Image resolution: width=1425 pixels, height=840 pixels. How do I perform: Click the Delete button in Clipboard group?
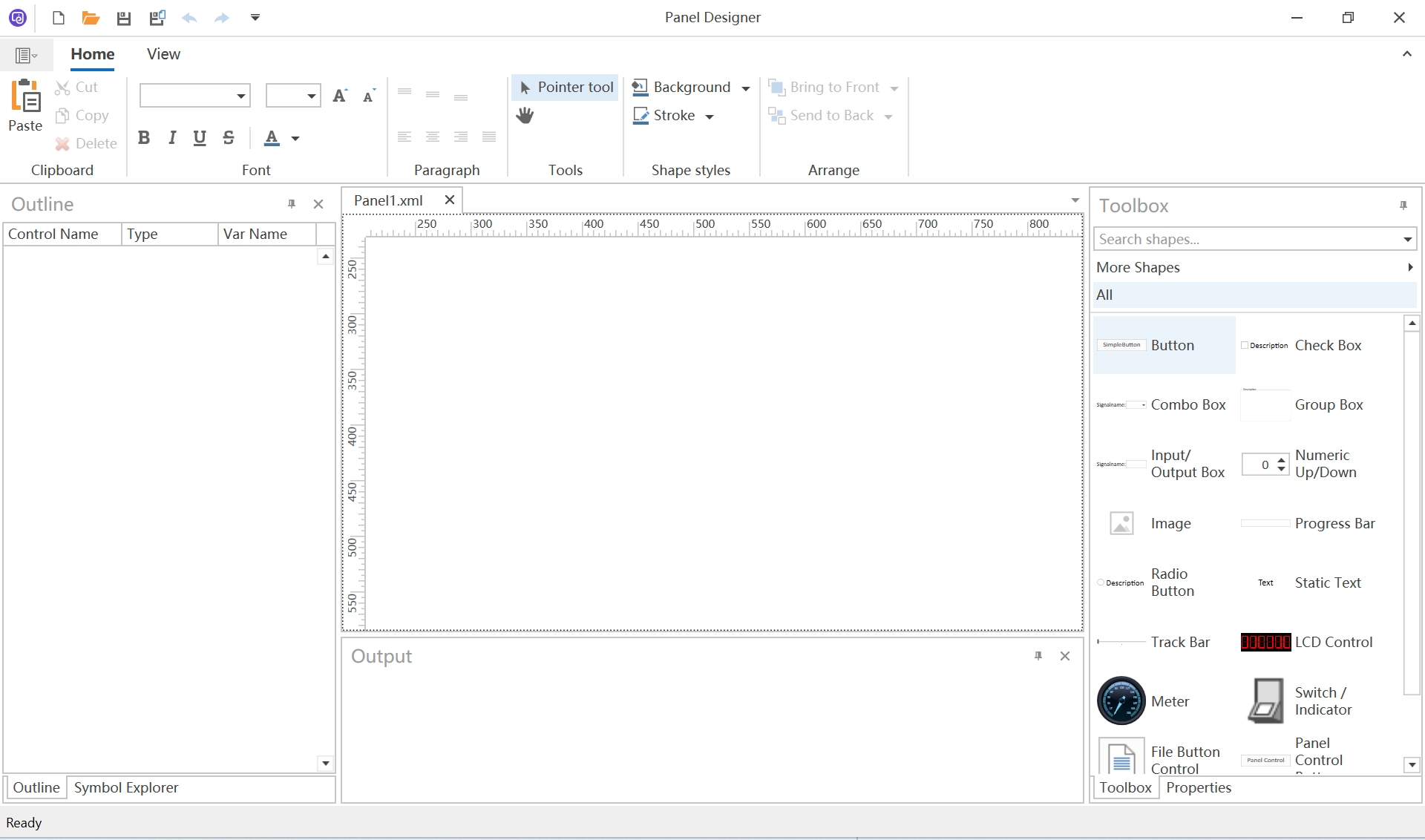pyautogui.click(x=87, y=143)
